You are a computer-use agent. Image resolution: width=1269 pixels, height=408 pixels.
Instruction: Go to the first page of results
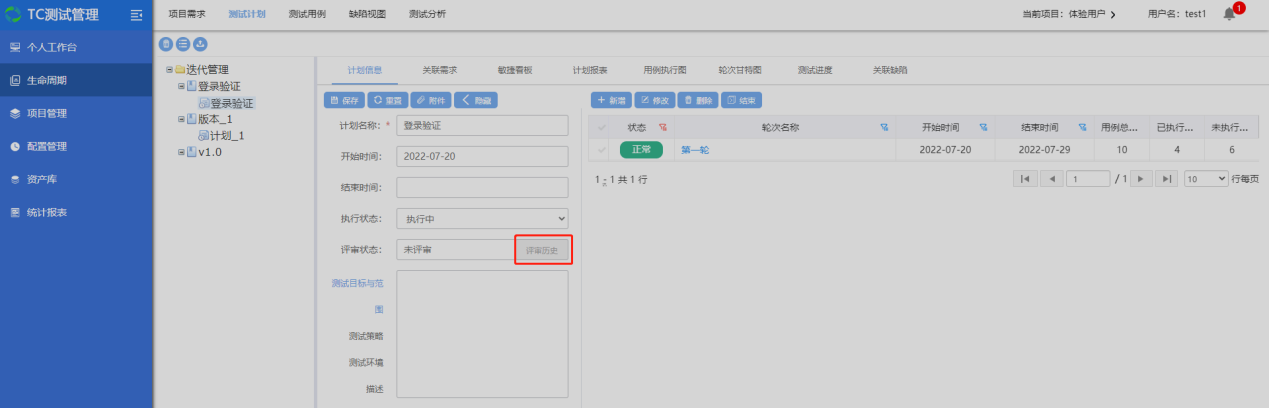coord(1025,178)
